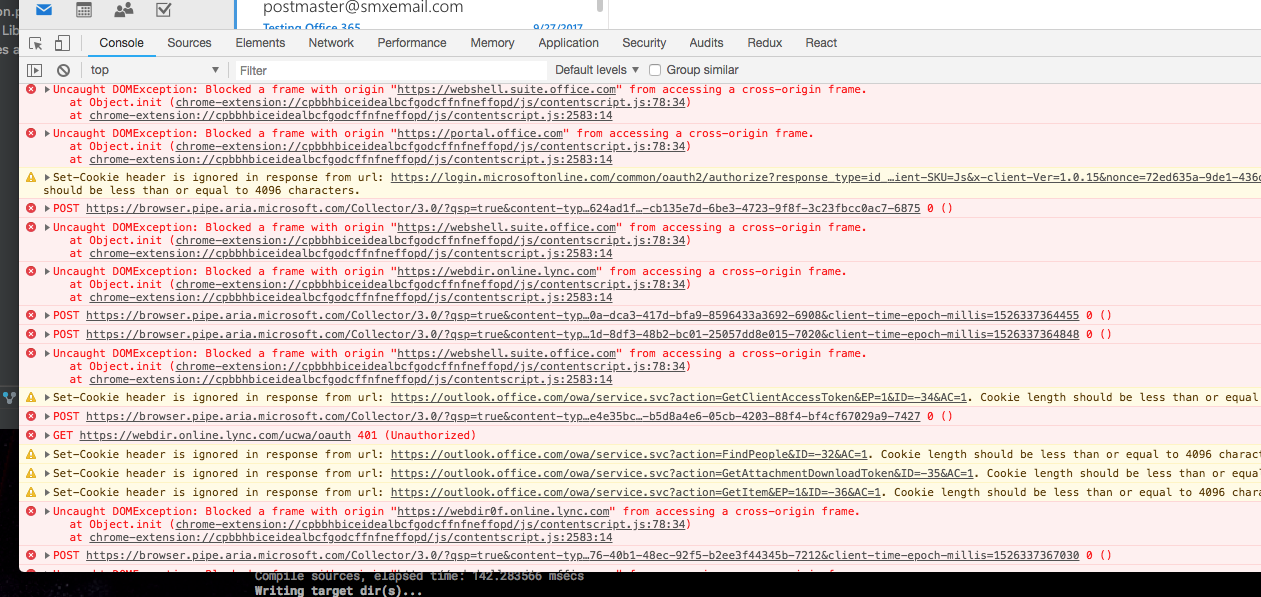Open the Audits tab

point(706,43)
